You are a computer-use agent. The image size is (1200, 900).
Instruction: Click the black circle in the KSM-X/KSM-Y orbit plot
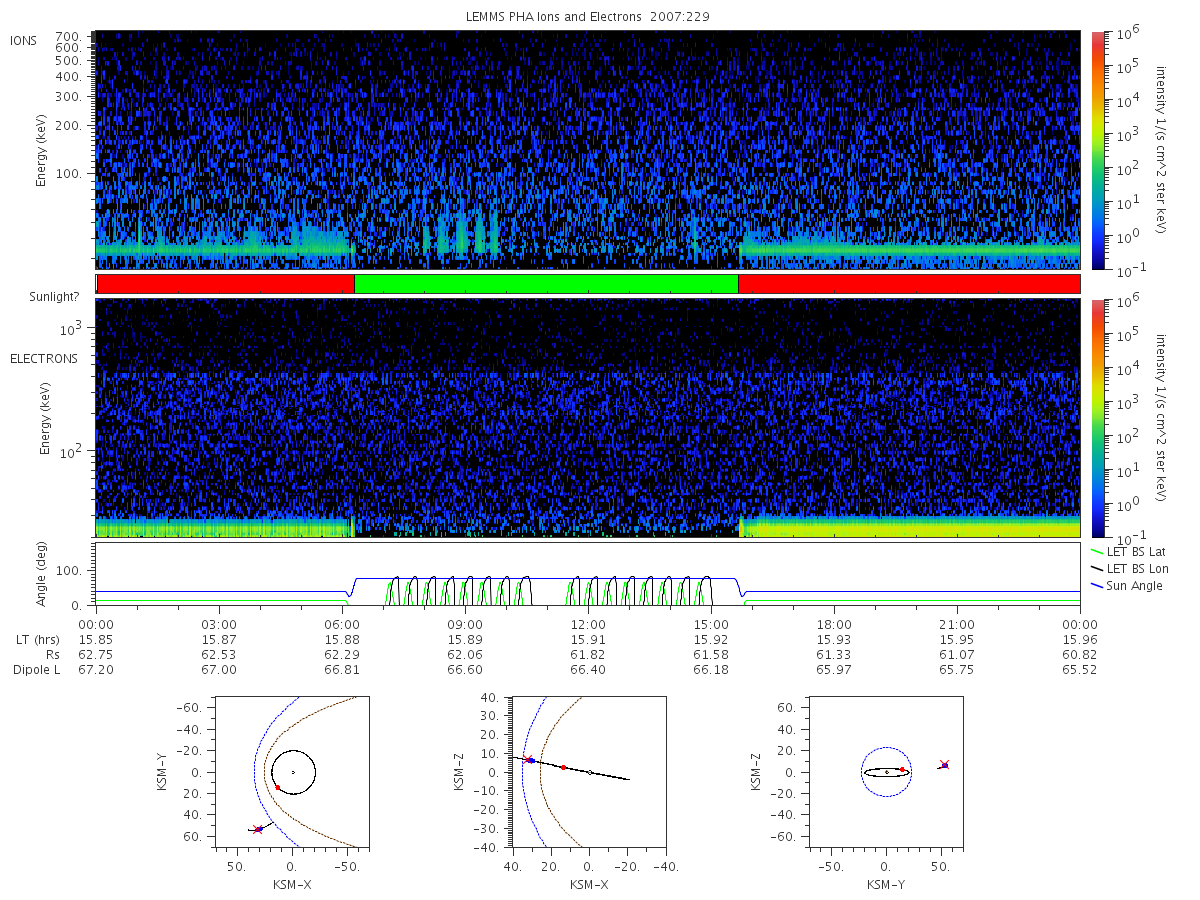(293, 772)
